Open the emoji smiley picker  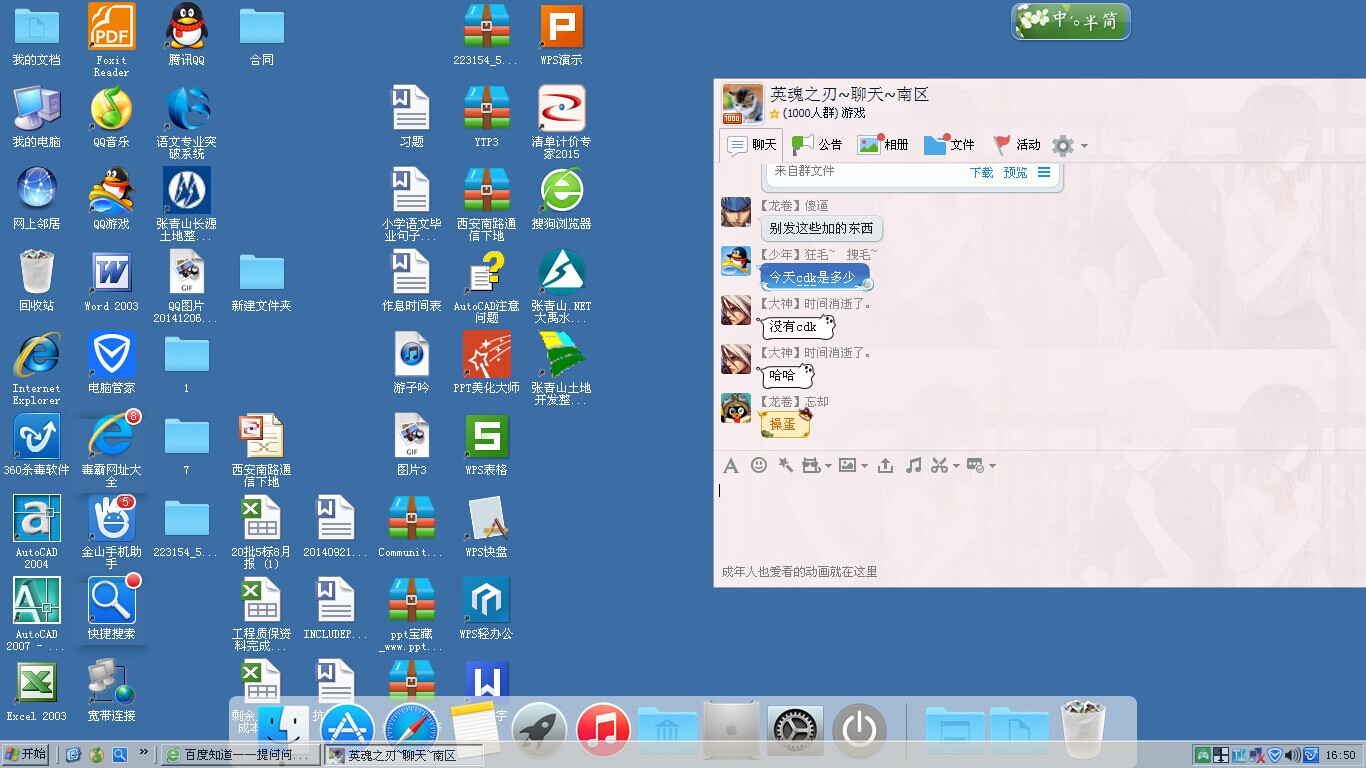tap(759, 465)
